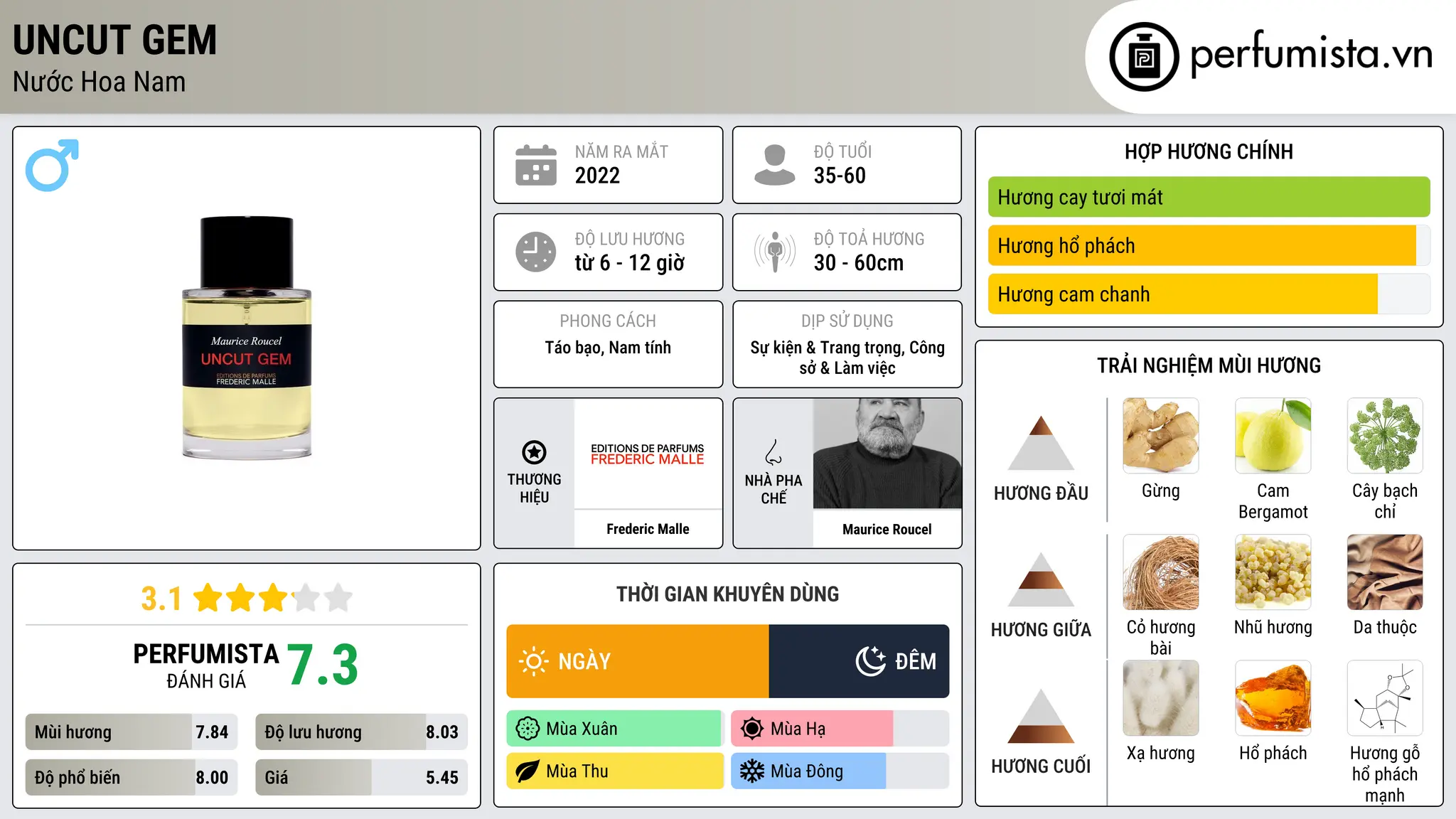Viewport: 1456px width, 819px height.
Task: Open the Cây bạch chỉ note image
Action: (1385, 436)
